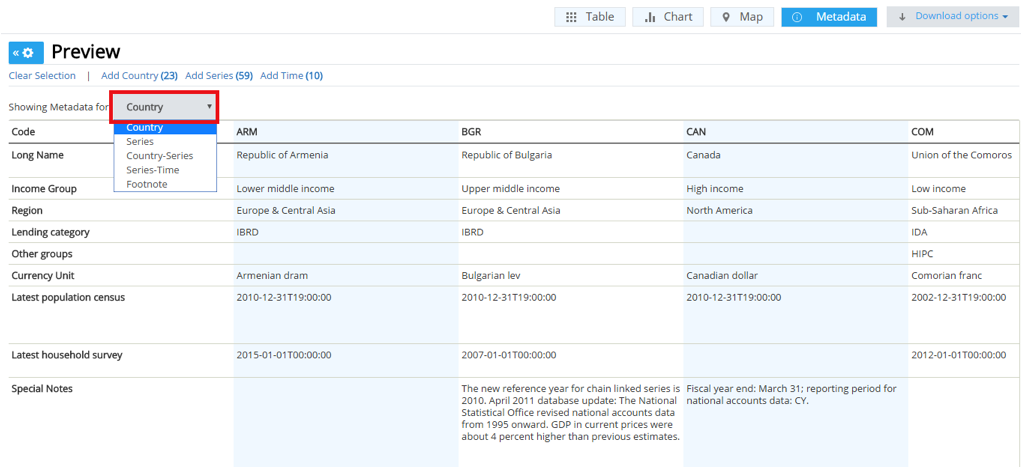Click the ARM column header
The height and width of the screenshot is (468, 1022).
(x=247, y=132)
